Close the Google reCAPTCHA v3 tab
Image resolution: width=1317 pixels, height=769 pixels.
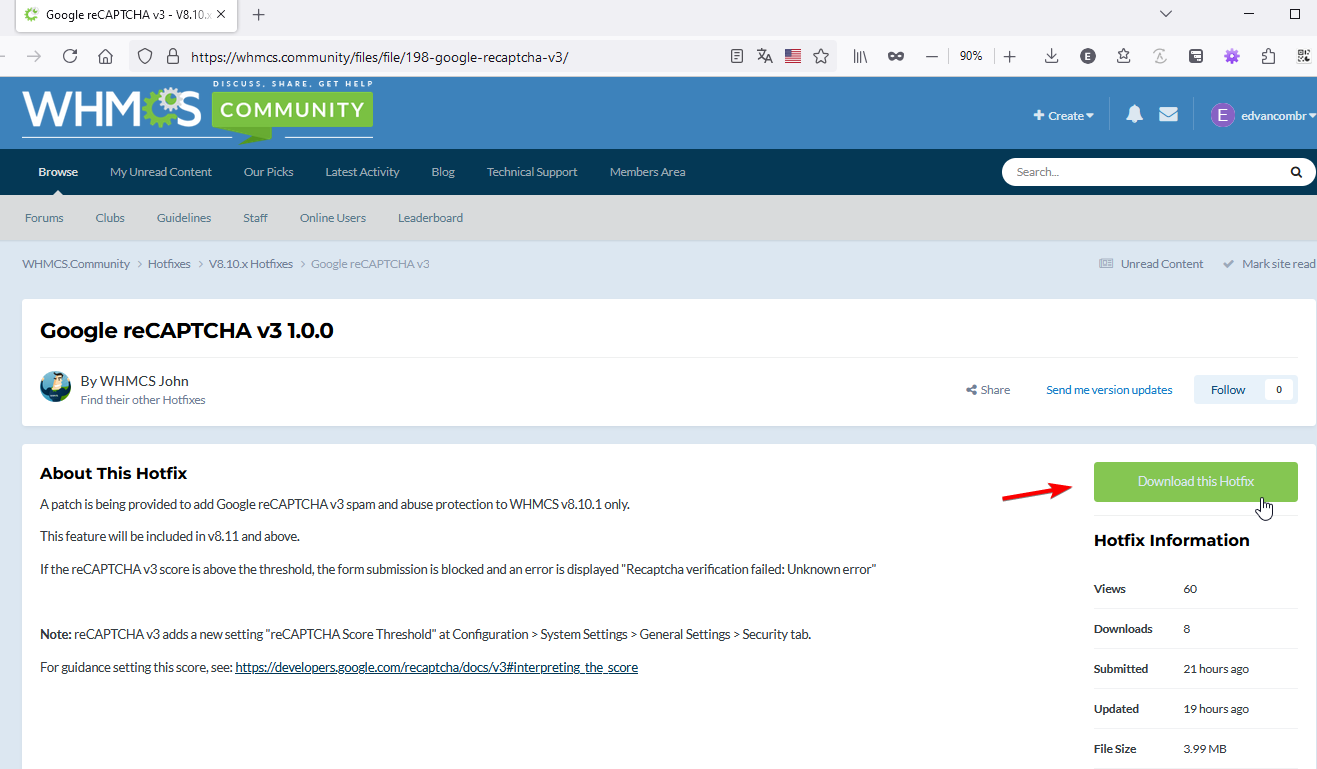click(223, 15)
